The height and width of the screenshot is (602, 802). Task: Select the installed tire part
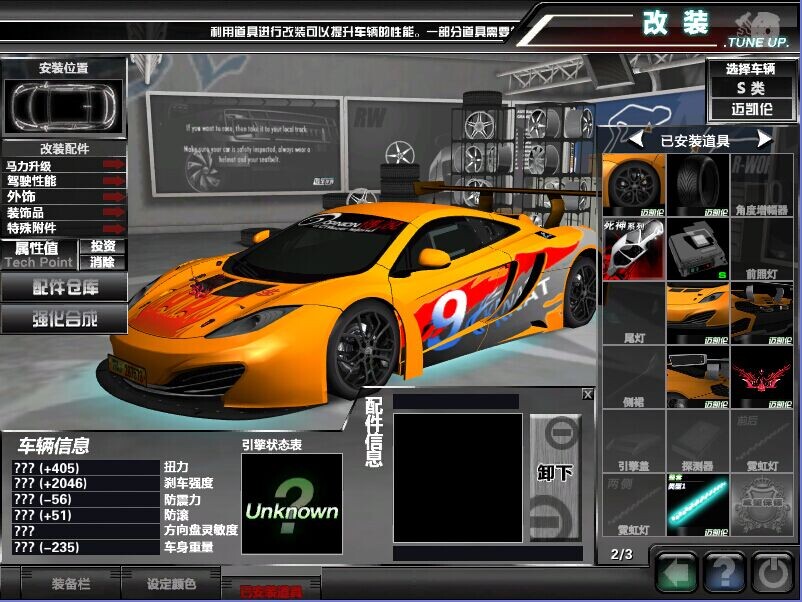pyautogui.click(x=698, y=185)
